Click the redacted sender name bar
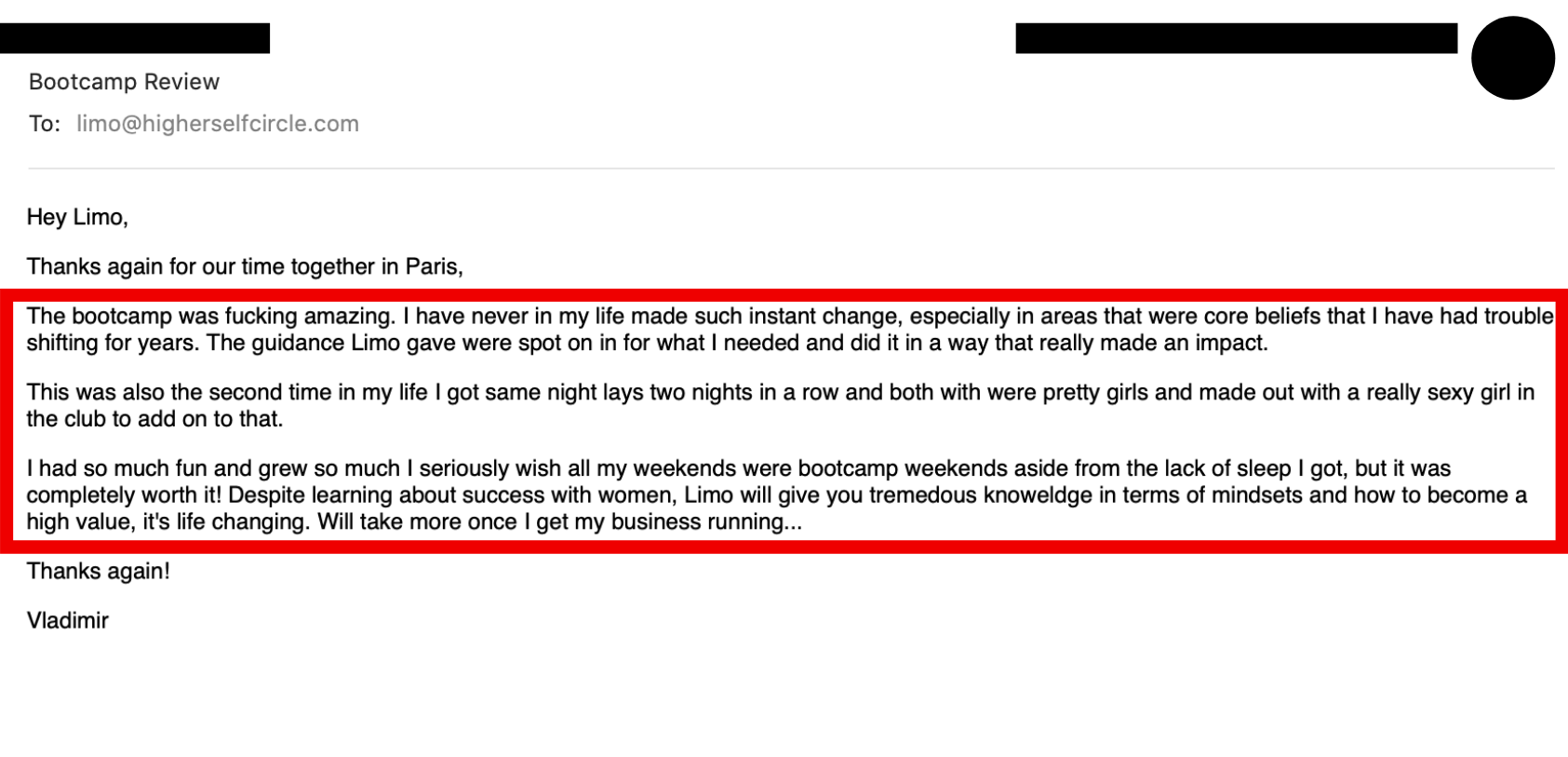This screenshot has height=757, width=1568. click(135, 38)
